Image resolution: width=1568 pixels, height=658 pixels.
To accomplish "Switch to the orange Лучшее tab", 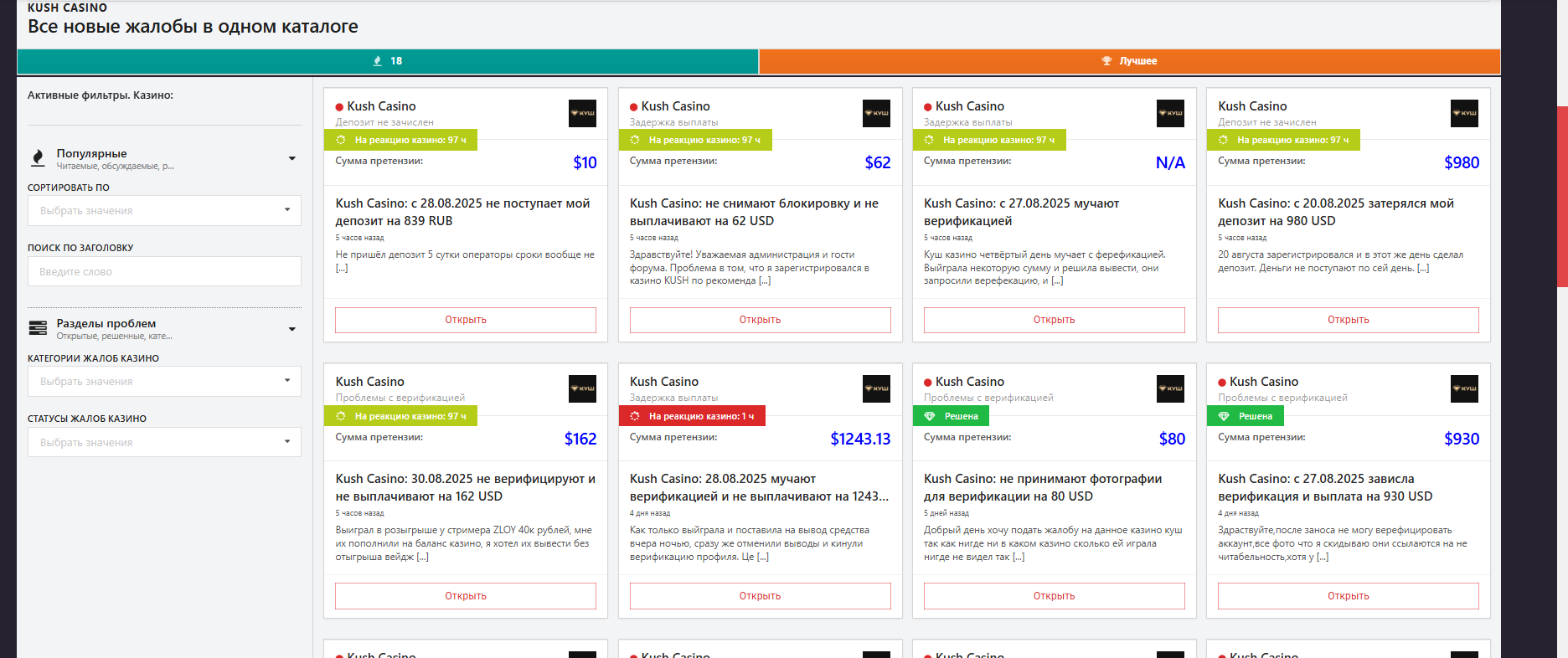I will (1129, 61).
